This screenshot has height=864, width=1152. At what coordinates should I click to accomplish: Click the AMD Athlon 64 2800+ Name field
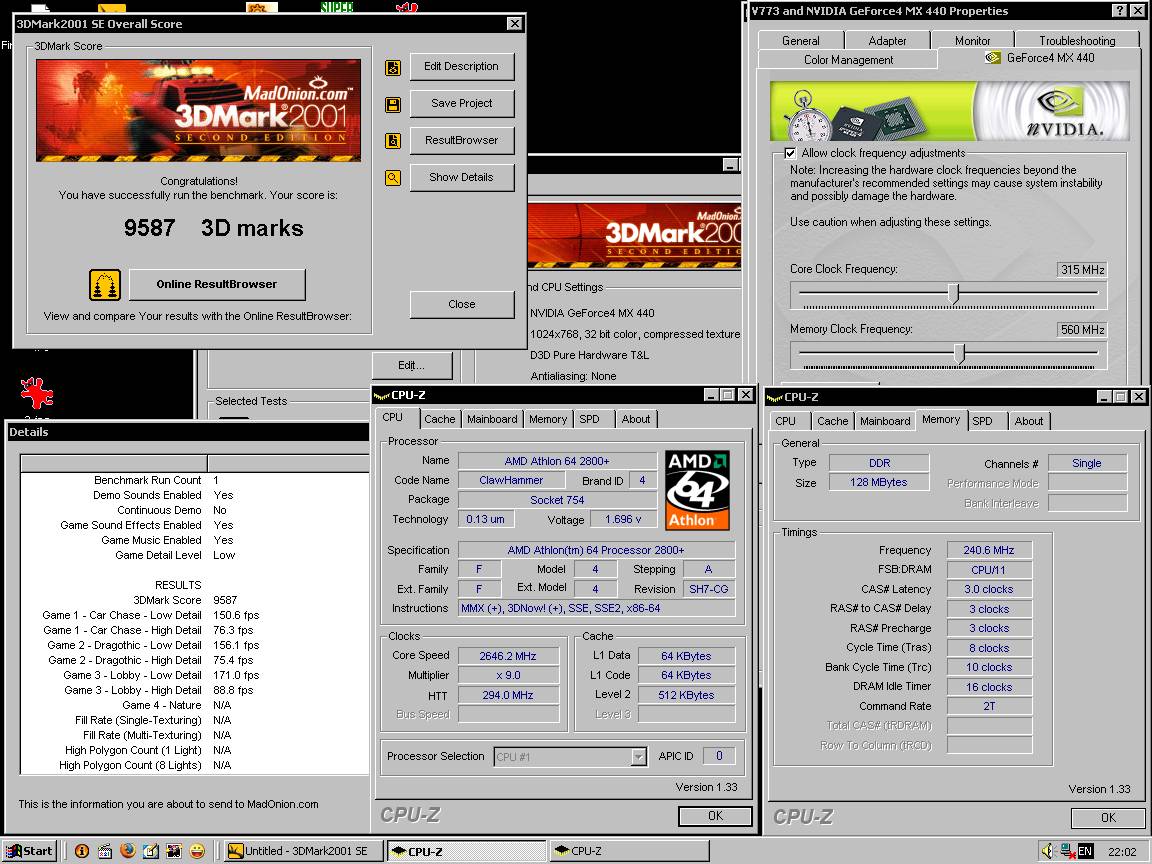[x=557, y=461]
